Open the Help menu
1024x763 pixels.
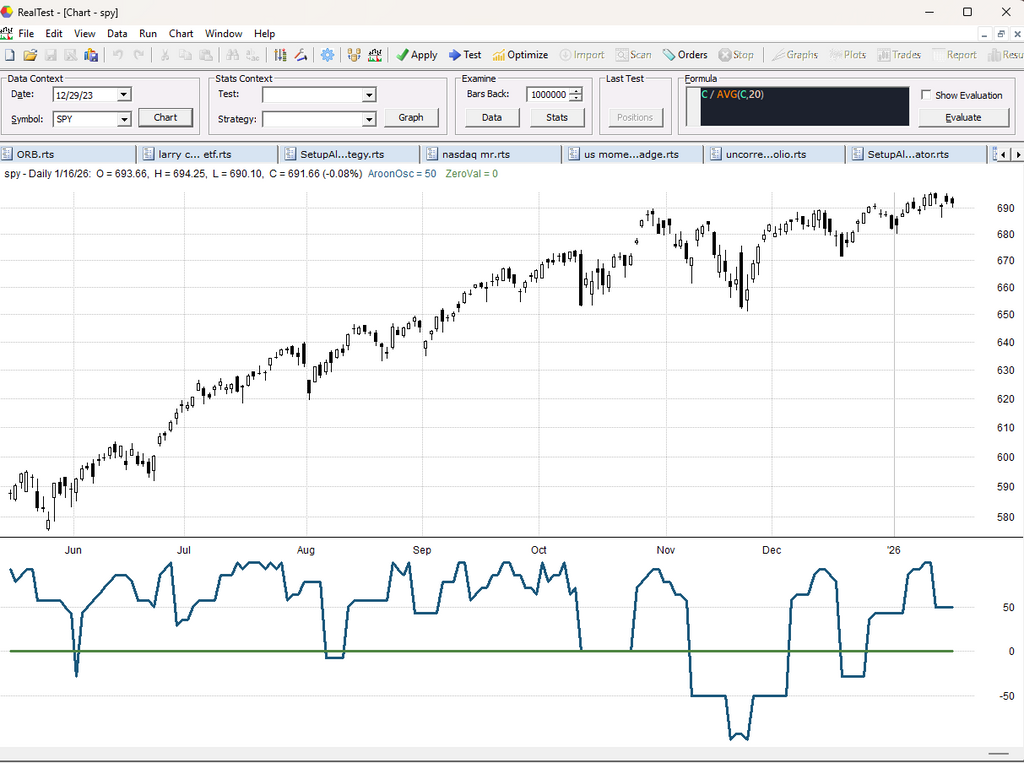pos(264,34)
